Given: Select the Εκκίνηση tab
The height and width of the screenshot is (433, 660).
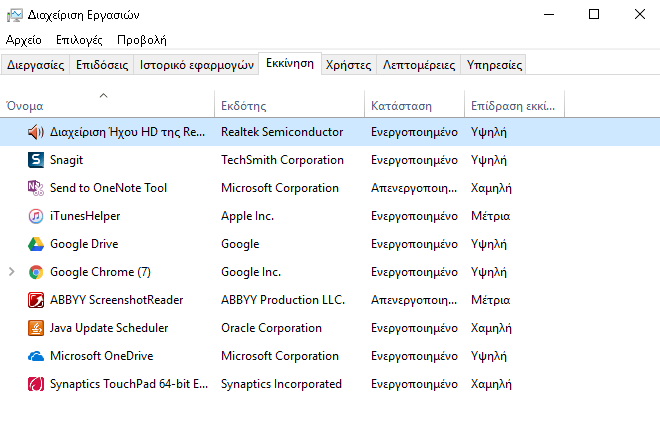Looking at the screenshot, I should pyautogui.click(x=290, y=64).
